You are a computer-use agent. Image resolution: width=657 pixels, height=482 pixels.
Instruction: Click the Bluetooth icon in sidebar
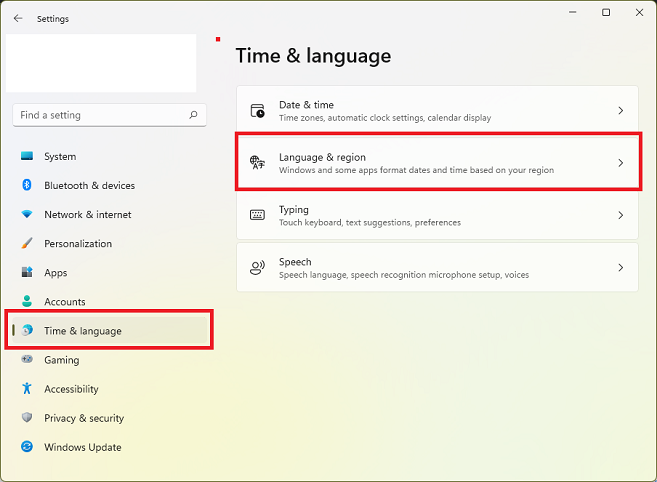pos(27,185)
